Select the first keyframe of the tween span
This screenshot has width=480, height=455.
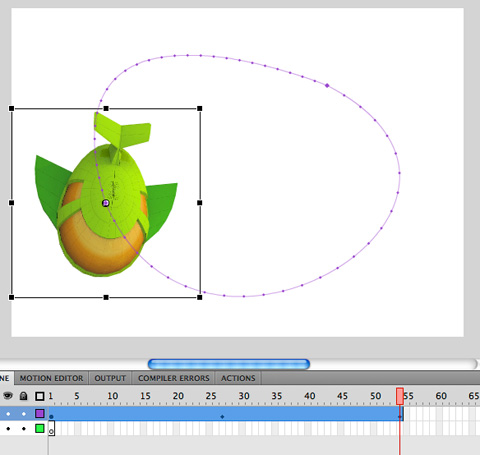point(51,416)
